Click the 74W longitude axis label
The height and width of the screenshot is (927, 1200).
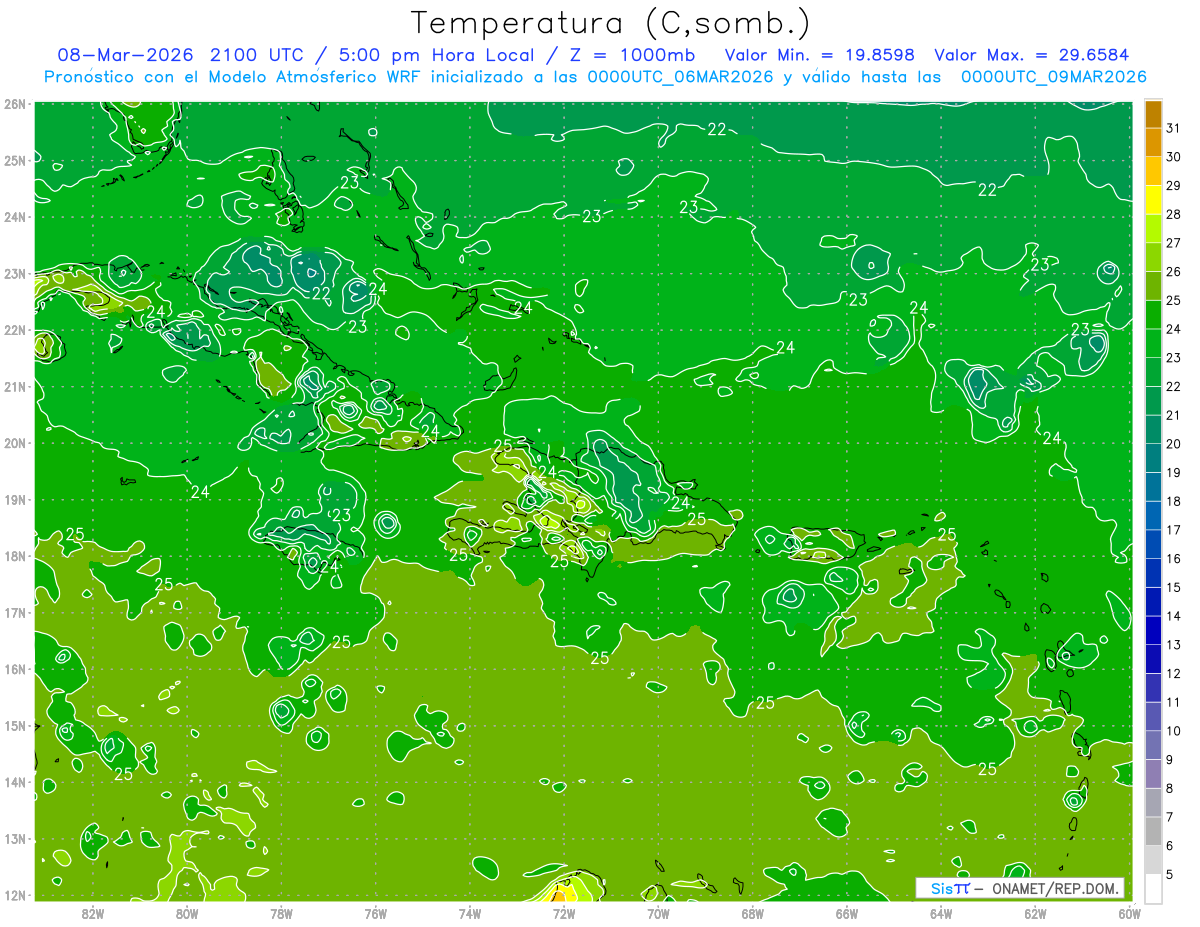click(470, 913)
